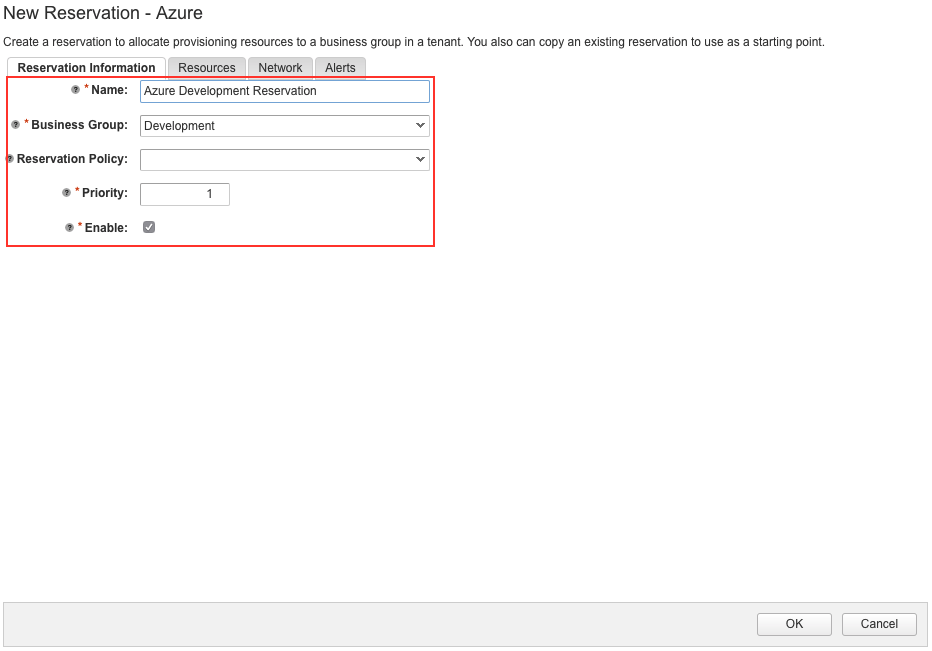Click the 'New Reservation - Azure' heading
The image size is (932, 651).
click(x=103, y=13)
